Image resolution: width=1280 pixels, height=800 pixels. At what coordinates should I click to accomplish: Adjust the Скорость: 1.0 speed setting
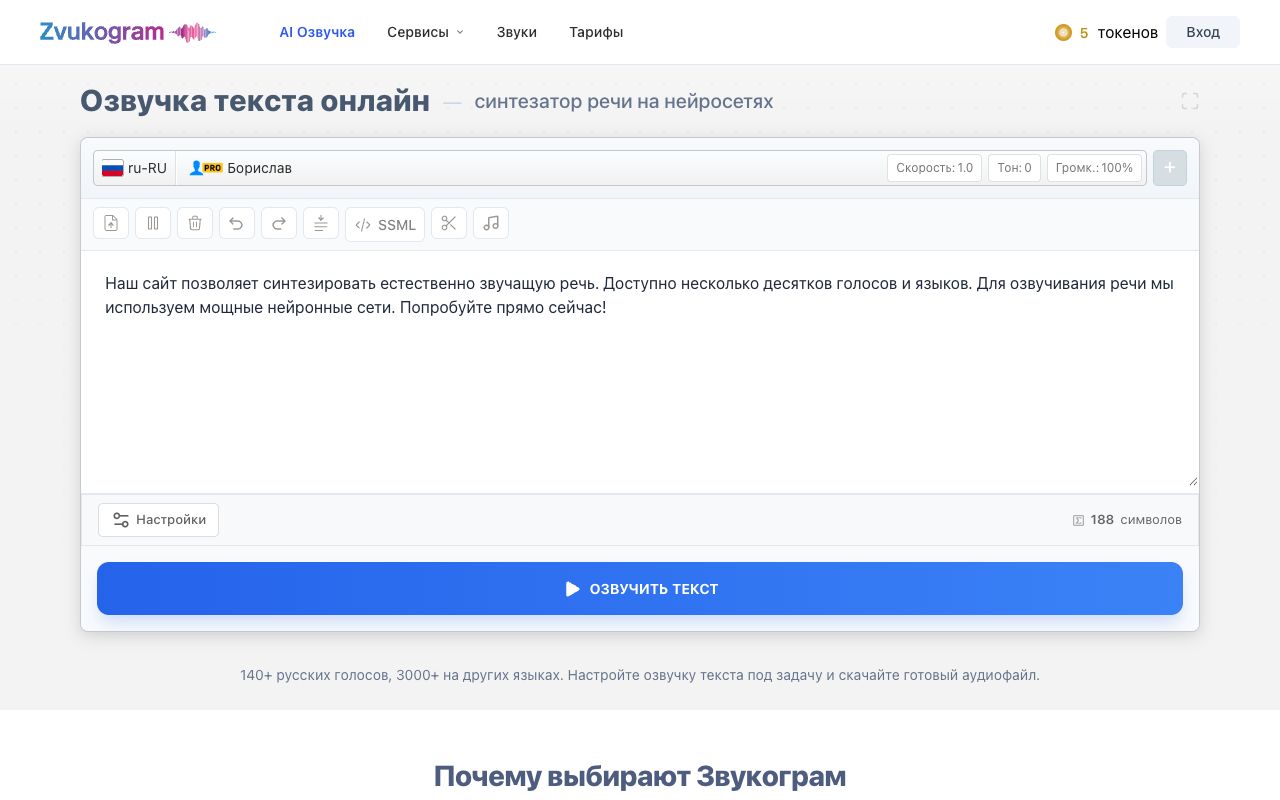coord(935,168)
